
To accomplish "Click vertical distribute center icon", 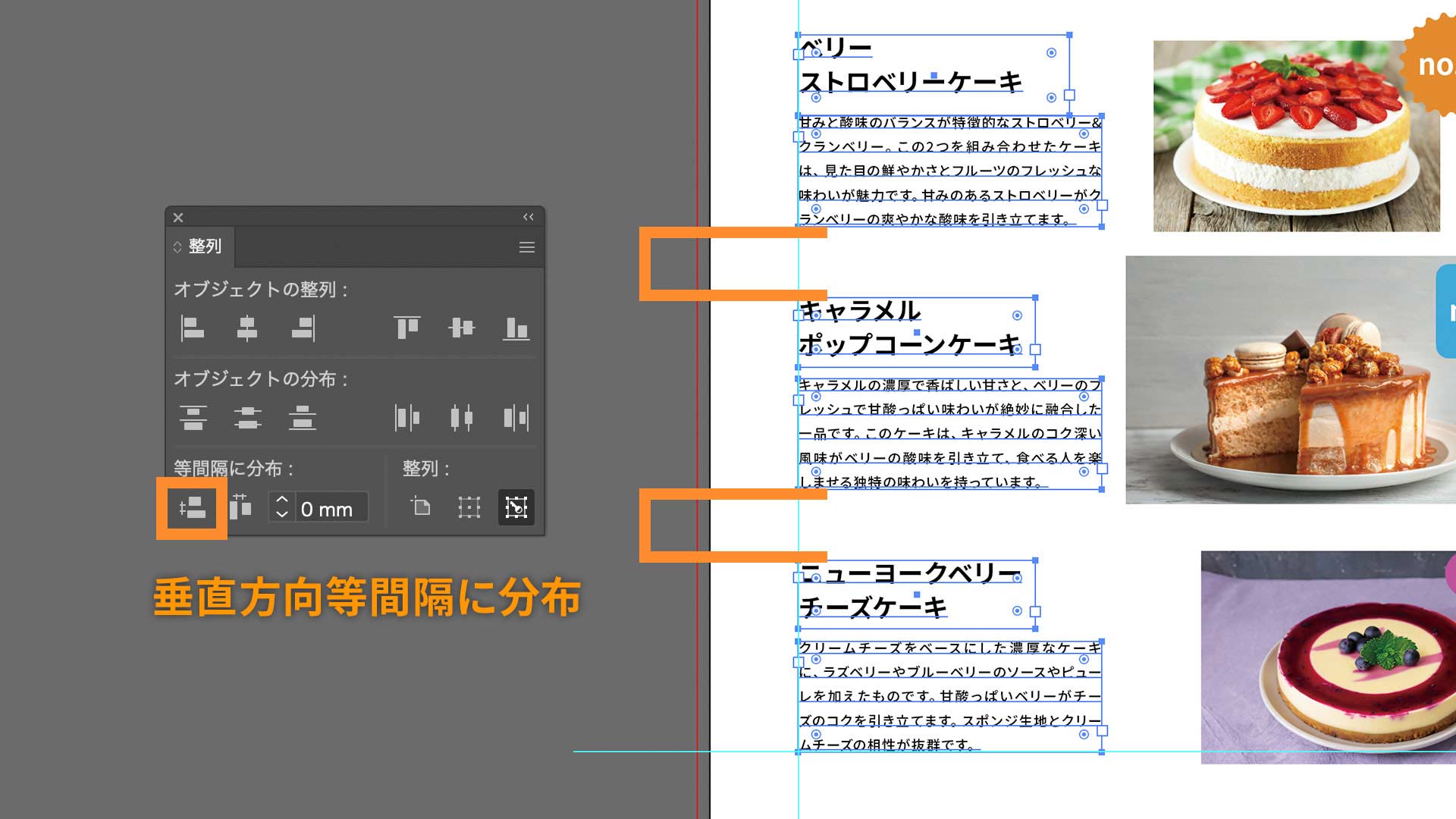I will (247, 417).
